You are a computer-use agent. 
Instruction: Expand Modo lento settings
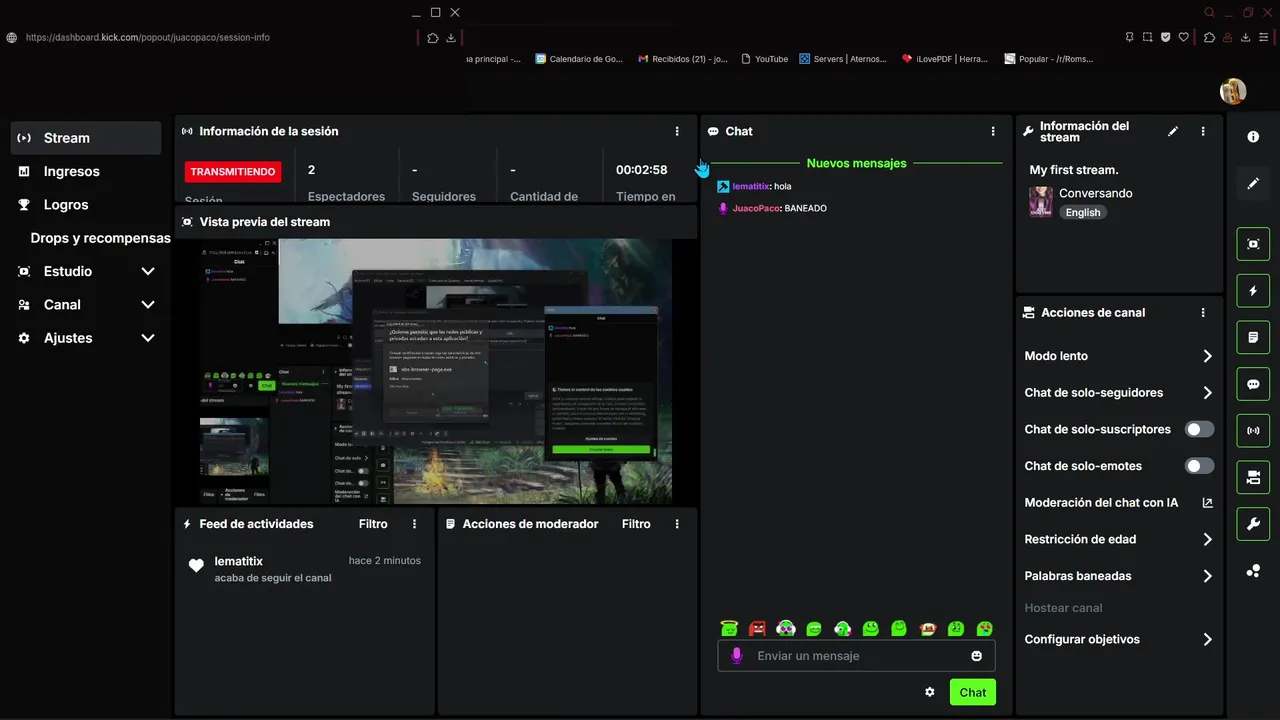1119,356
